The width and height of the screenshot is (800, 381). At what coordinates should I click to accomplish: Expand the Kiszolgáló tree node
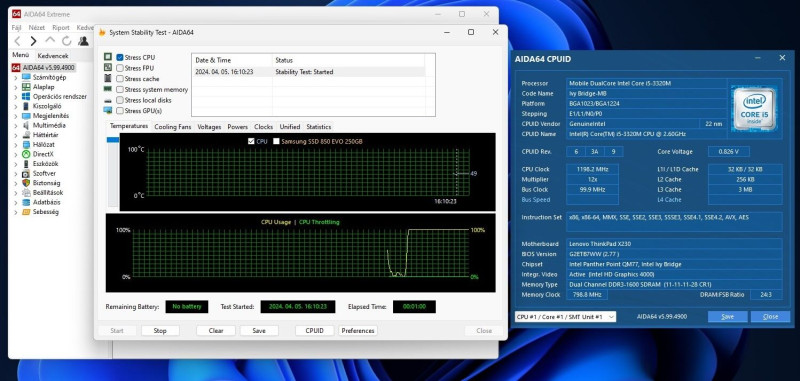15,106
